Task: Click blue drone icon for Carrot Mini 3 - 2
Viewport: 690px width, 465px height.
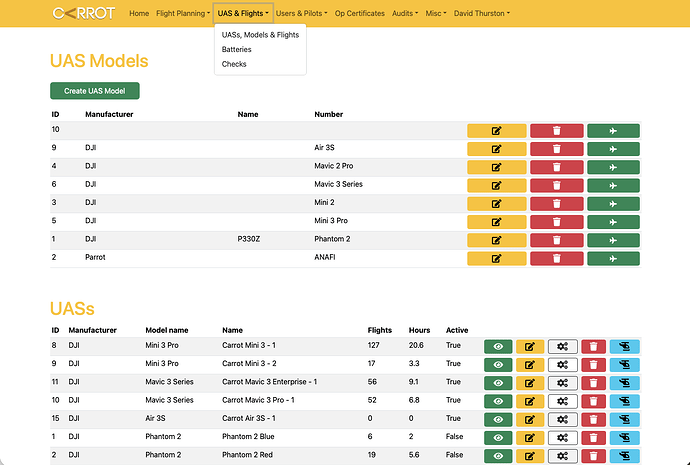Action: (624, 365)
